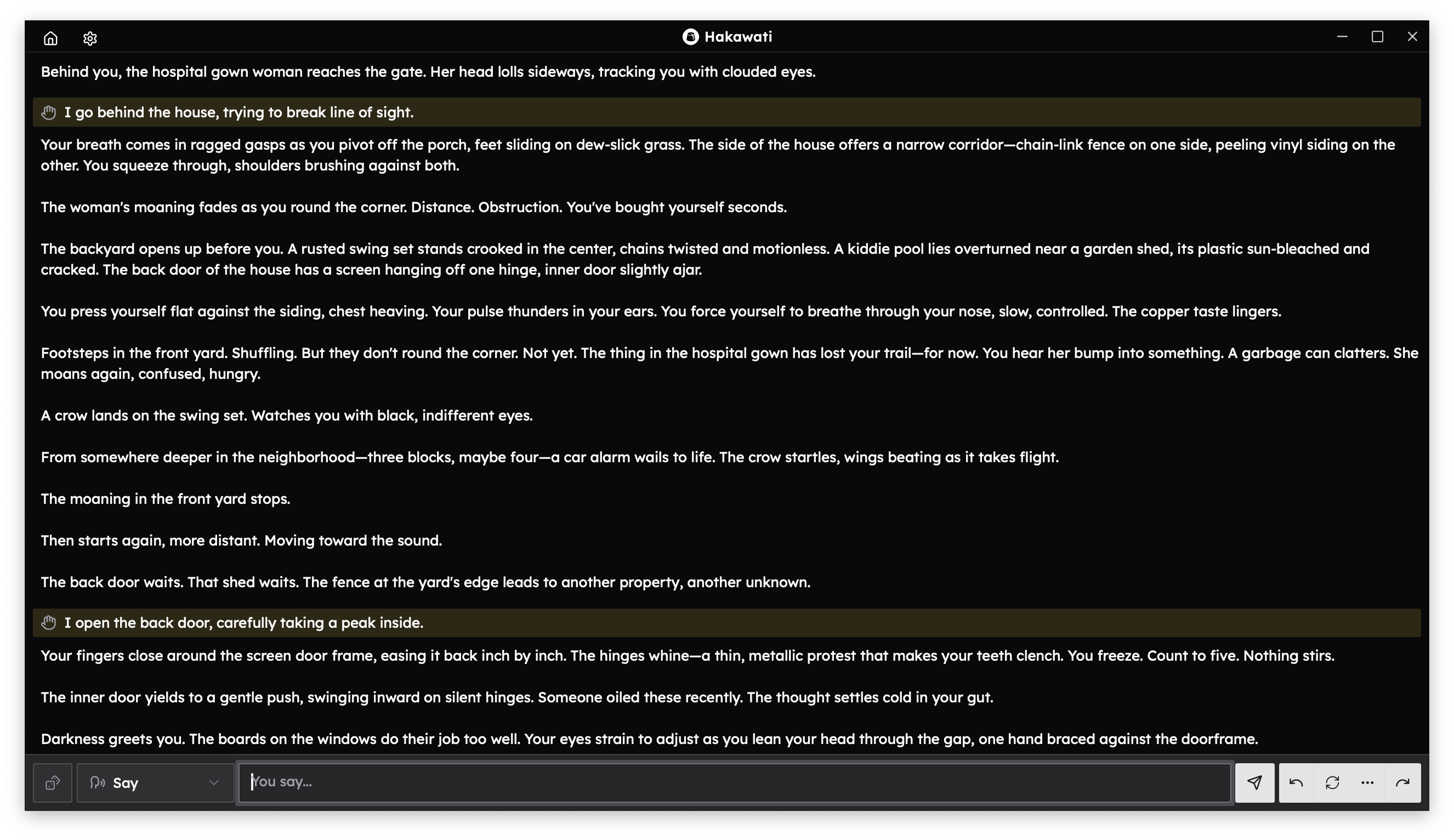
Task: Click the 'You say...' text input
Action: click(x=734, y=782)
